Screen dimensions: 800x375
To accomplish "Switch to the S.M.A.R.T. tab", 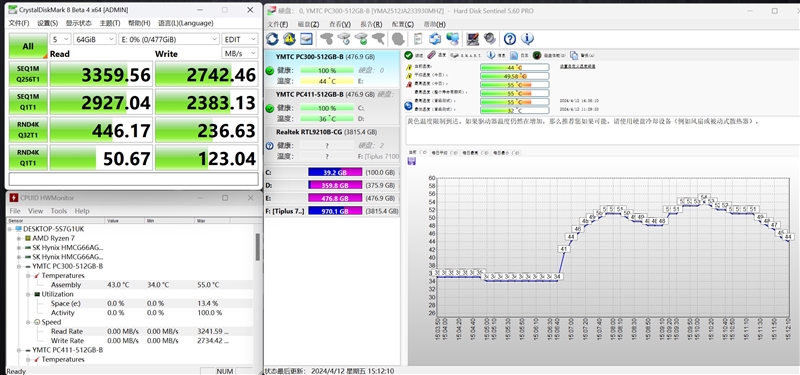I will coord(466,55).
